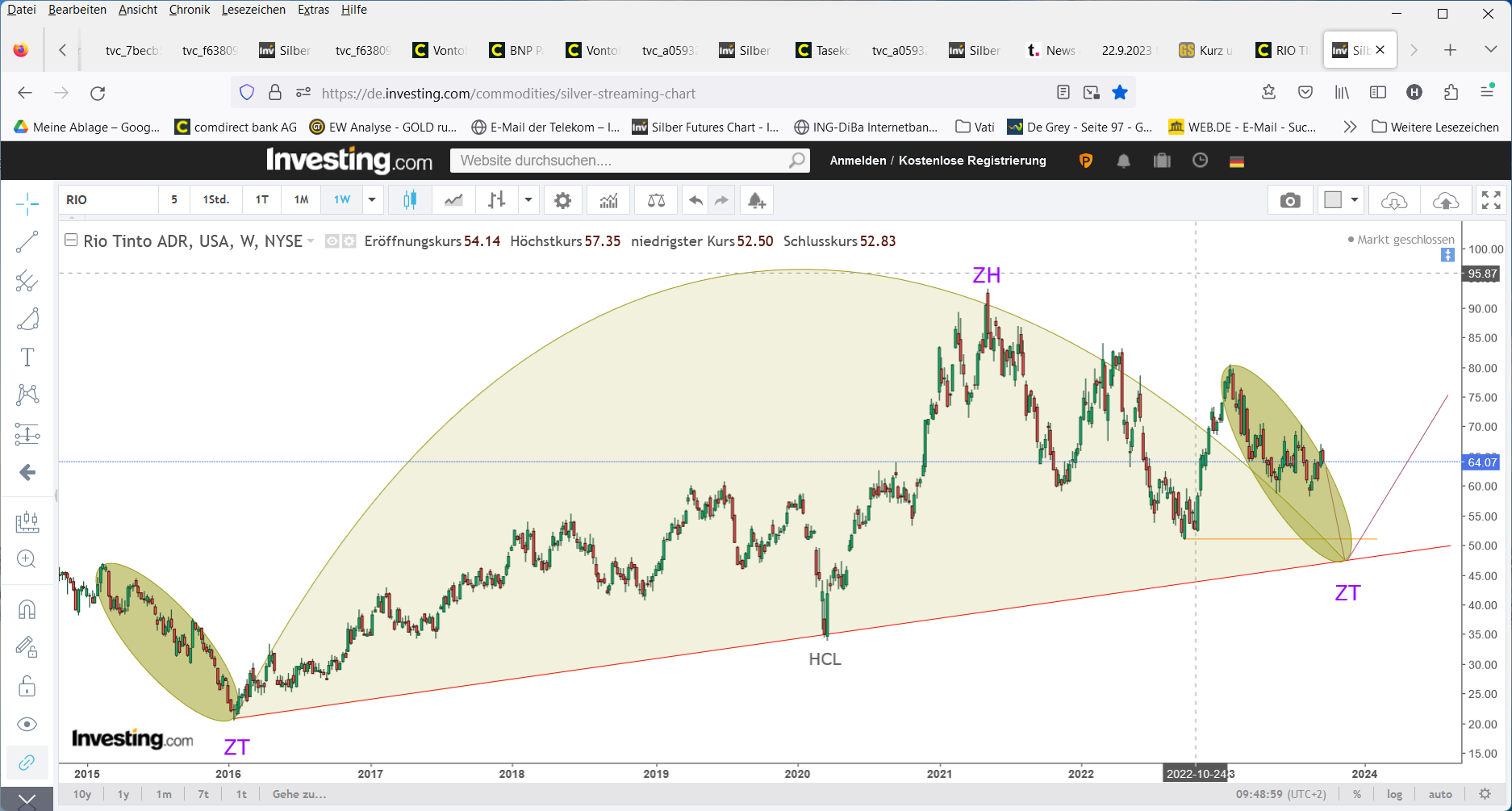The image size is (1512, 811).
Task: Create a price alert with bell-plus icon
Action: [756, 200]
